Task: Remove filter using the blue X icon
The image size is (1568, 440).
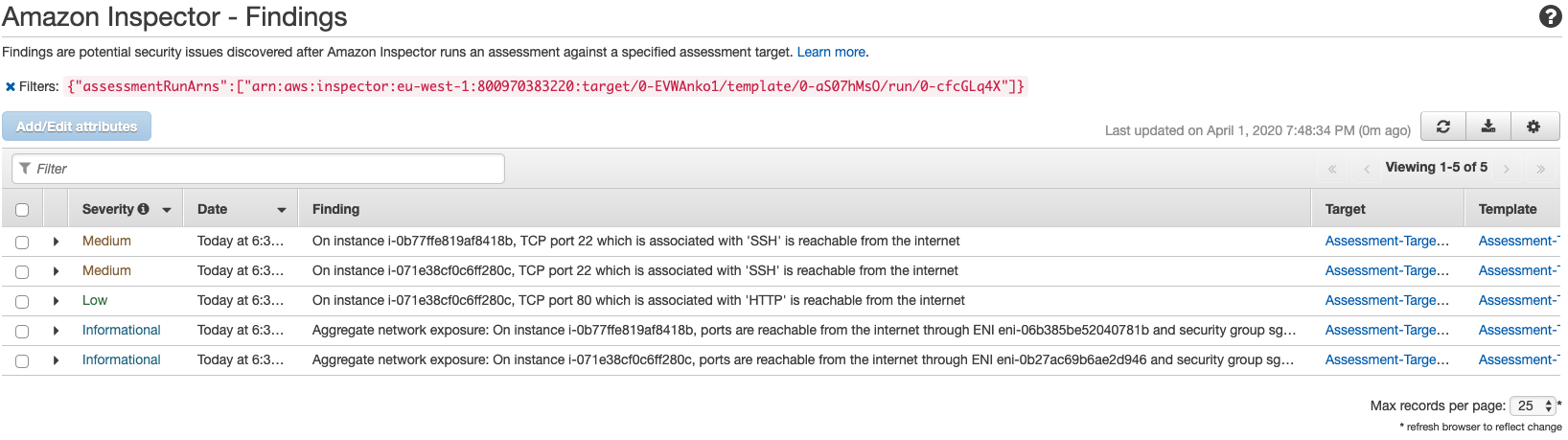Action: coord(11,86)
